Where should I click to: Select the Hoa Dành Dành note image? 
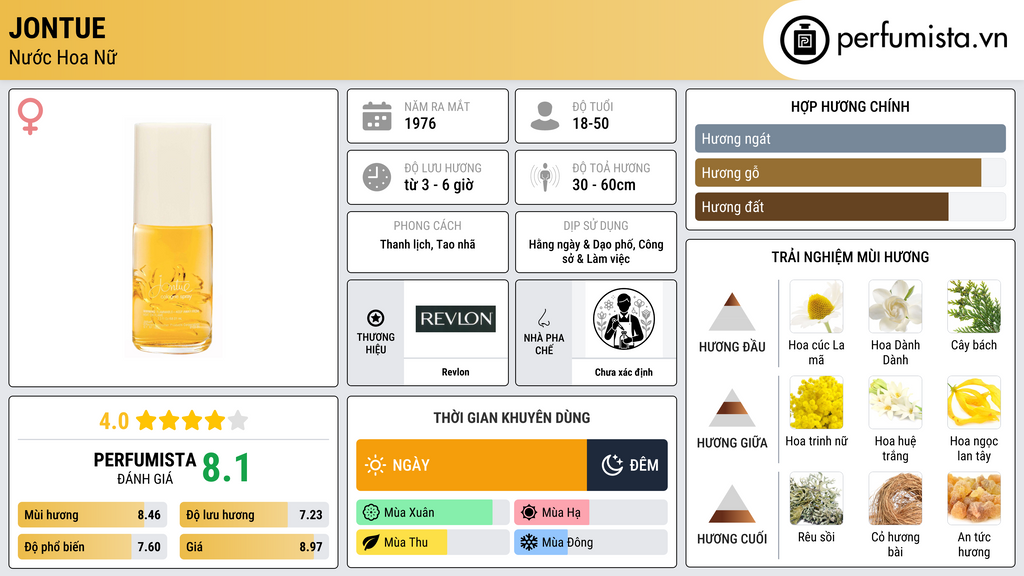click(x=895, y=307)
